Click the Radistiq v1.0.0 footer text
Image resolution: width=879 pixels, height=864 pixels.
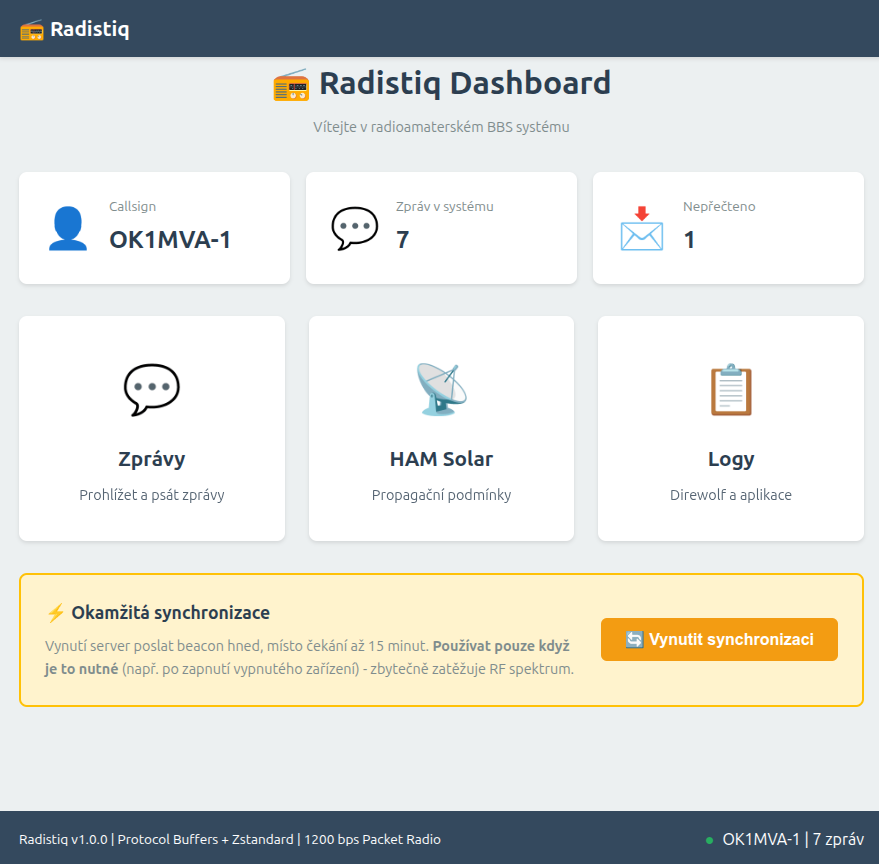pyautogui.click(x=64, y=840)
